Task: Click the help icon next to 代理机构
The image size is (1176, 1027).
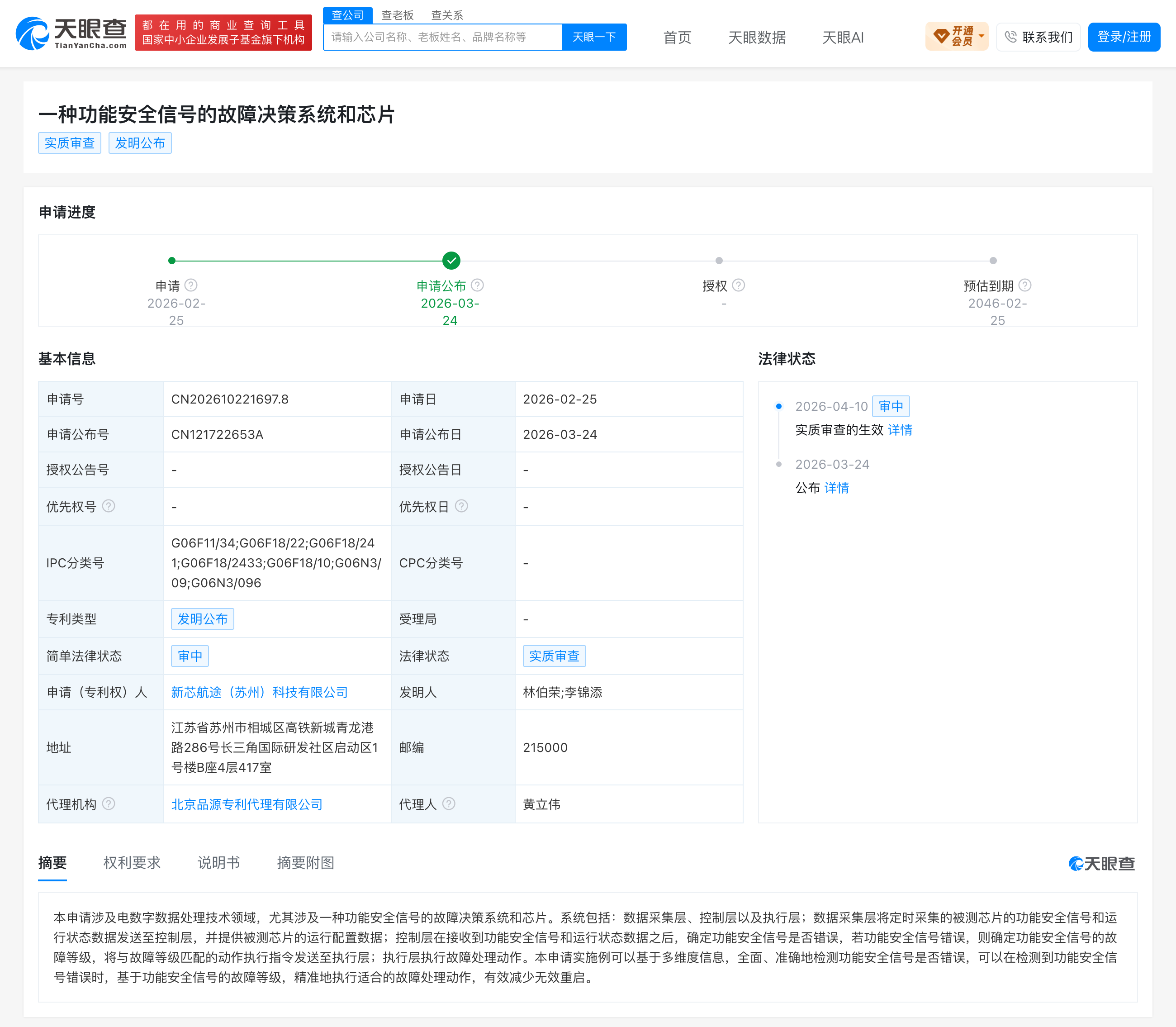Action: 109,804
